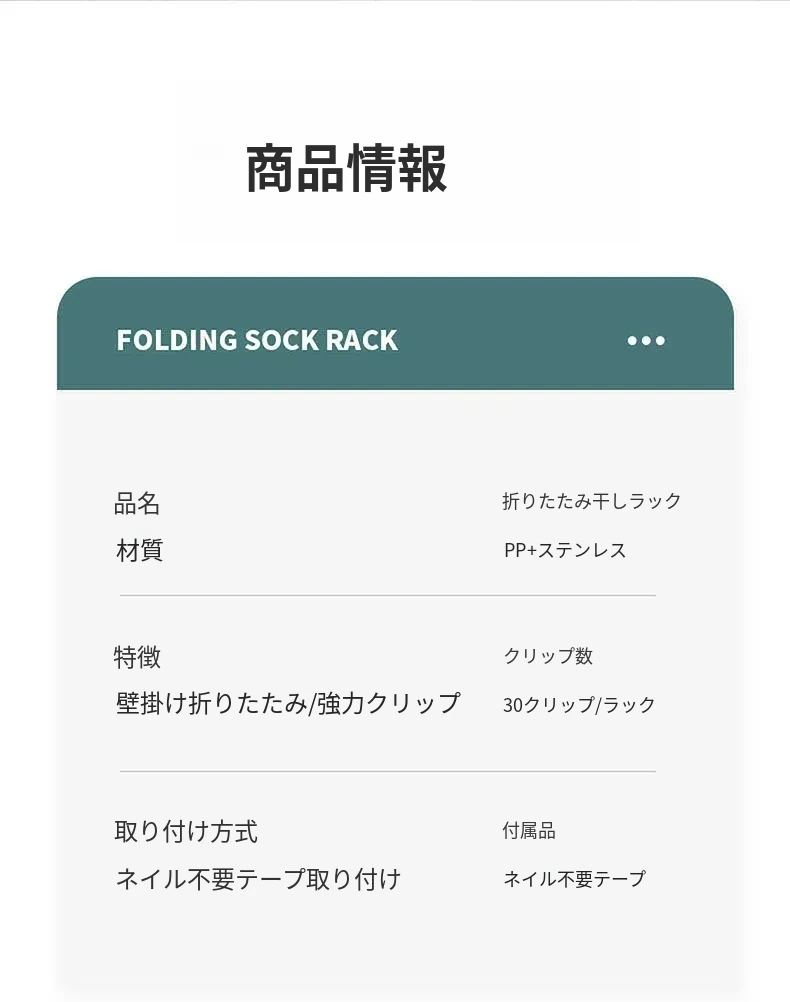Select the FOLDING SOCK RACK header text
This screenshot has width=790, height=1002.
coord(257,341)
